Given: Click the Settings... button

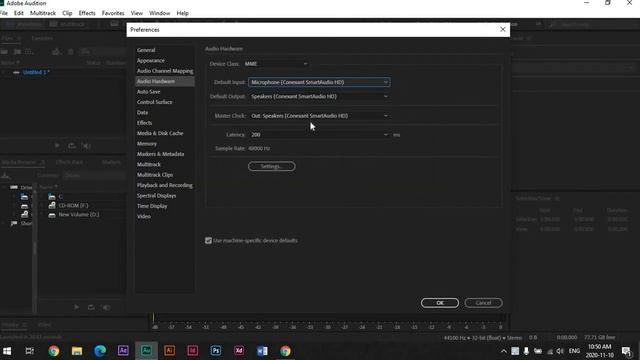Looking at the screenshot, I should tap(271, 167).
